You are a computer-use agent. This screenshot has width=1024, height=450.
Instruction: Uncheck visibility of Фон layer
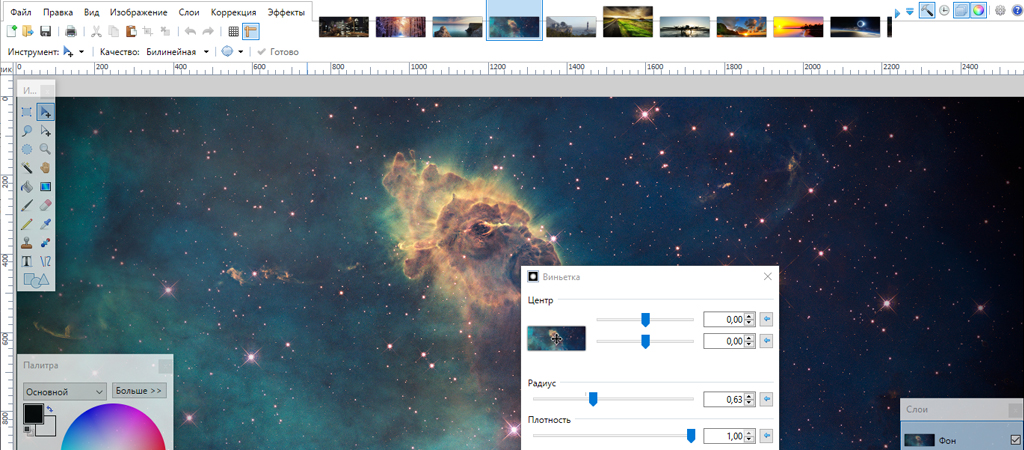point(1015,440)
